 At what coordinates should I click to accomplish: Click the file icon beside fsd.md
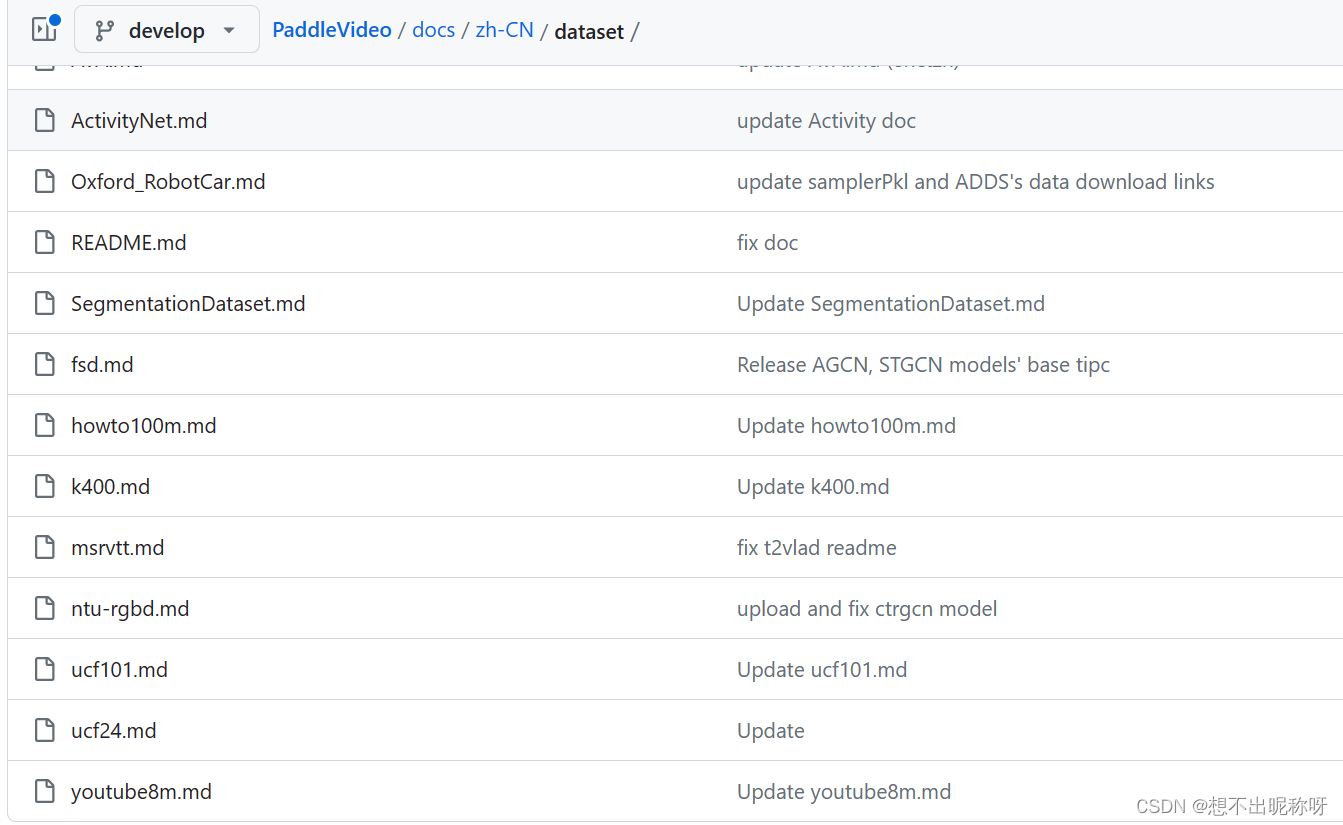[x=45, y=365]
